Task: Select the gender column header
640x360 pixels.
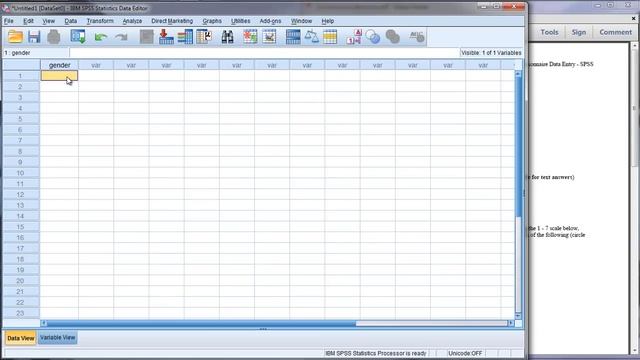Action: [x=60, y=65]
